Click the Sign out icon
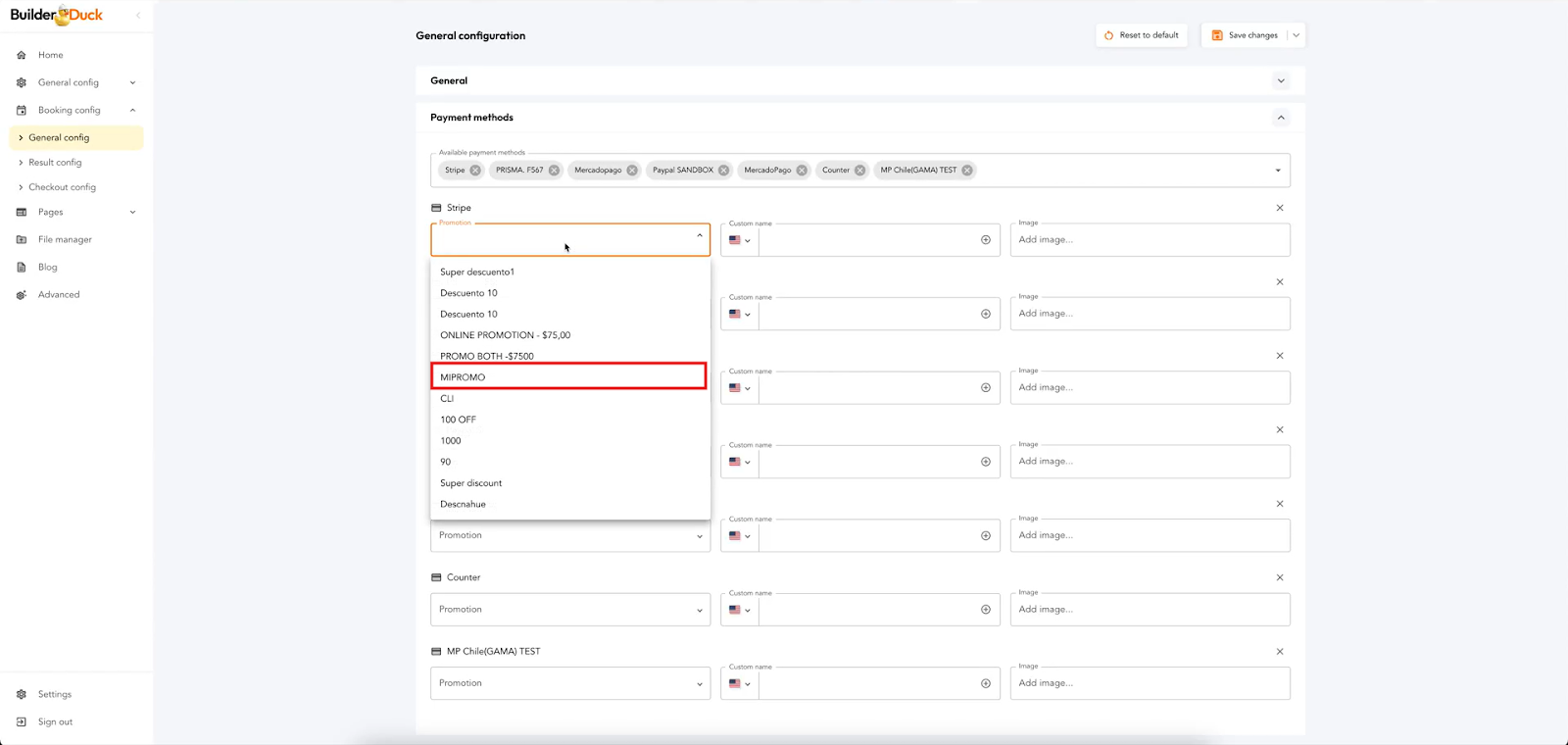1568x745 pixels. (22, 721)
